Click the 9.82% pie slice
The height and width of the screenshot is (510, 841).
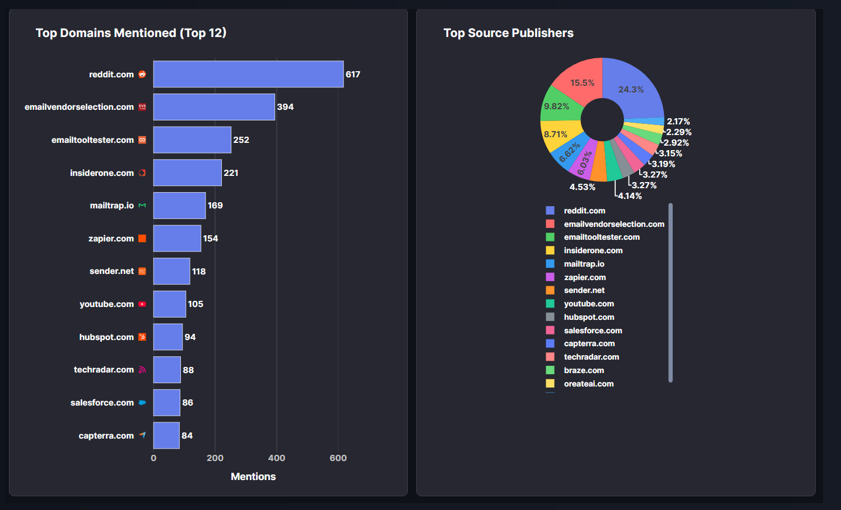click(x=559, y=106)
